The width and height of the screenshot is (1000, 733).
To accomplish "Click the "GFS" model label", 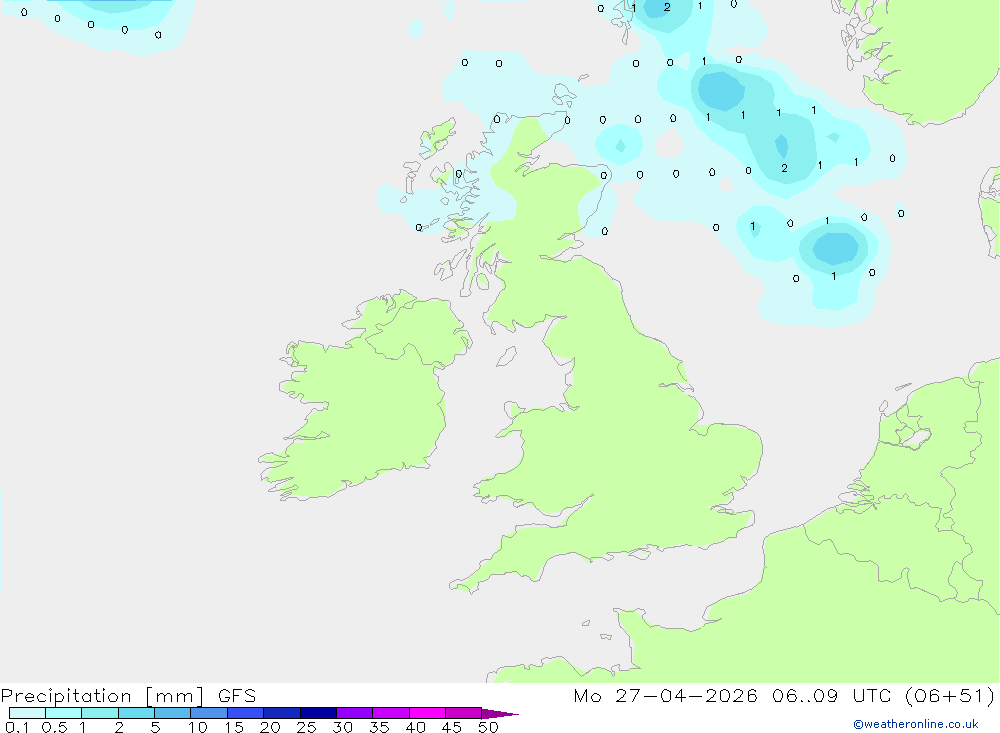I will (x=237, y=695).
